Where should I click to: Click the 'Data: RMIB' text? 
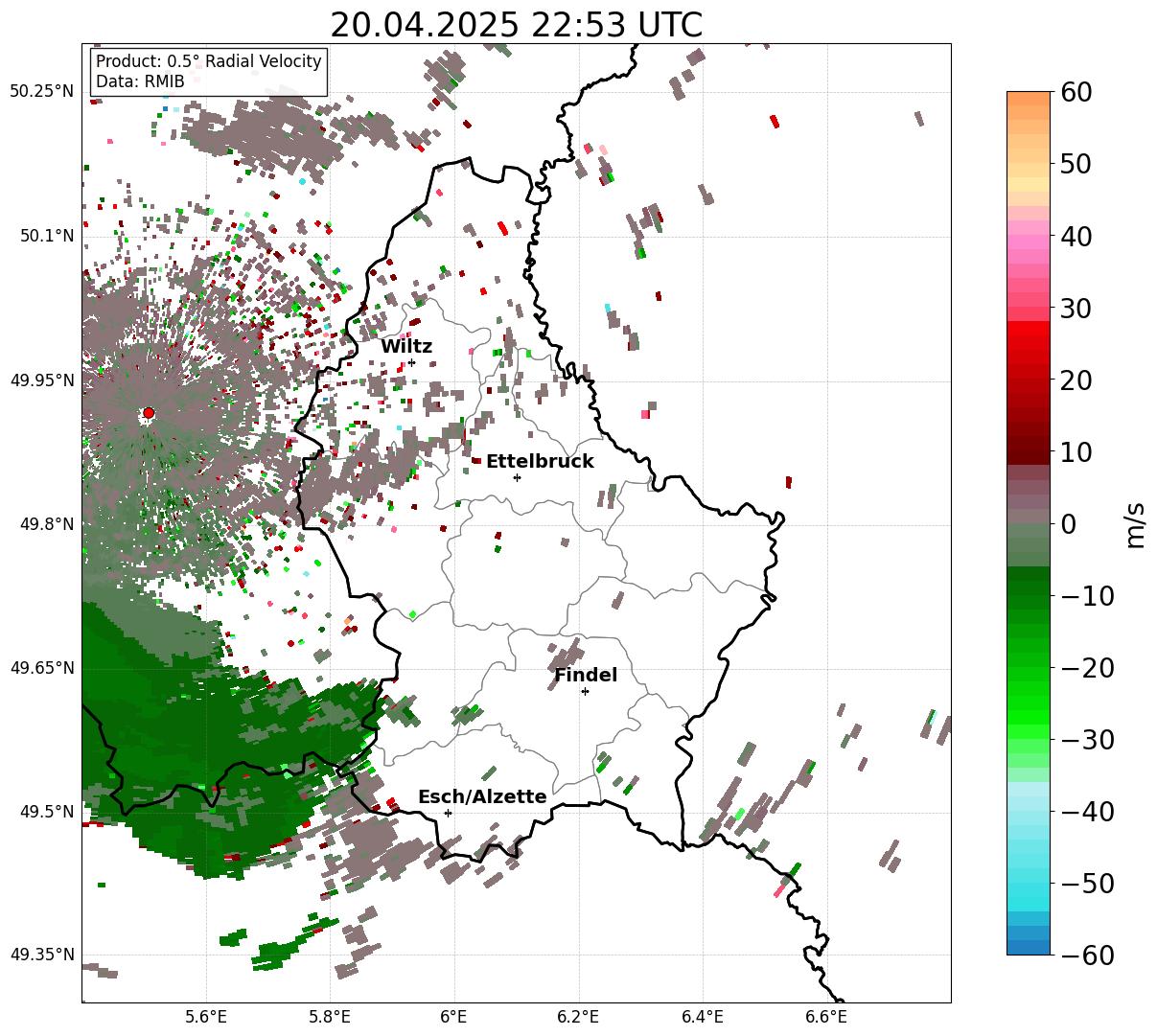pyautogui.click(x=140, y=82)
